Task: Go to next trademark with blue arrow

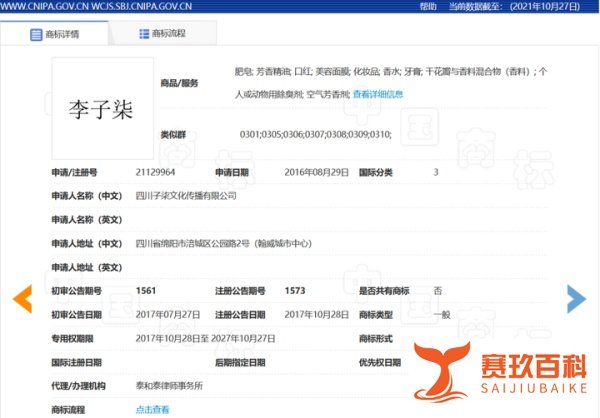Action: [576, 299]
